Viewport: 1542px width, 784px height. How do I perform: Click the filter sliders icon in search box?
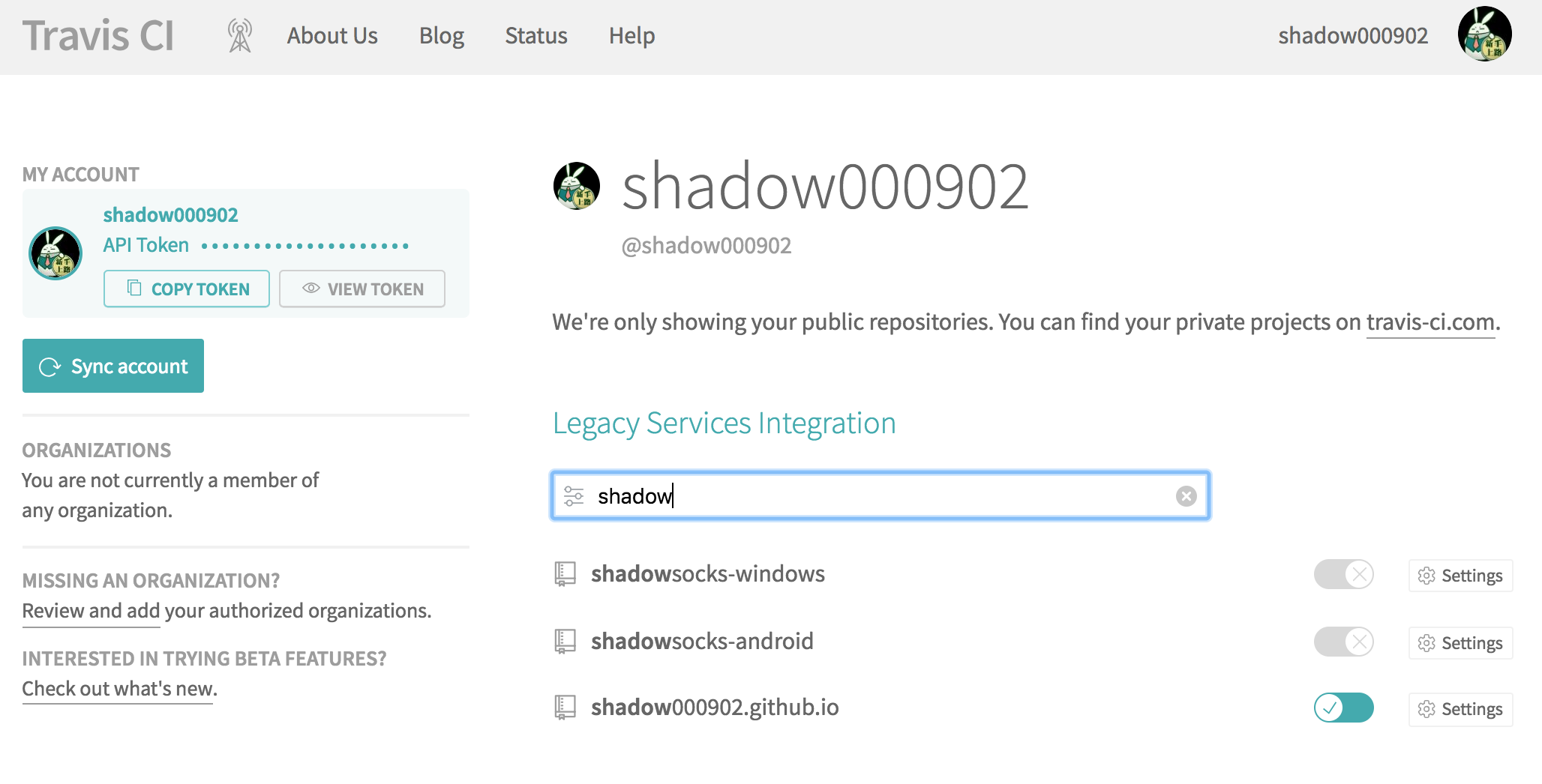[x=574, y=496]
